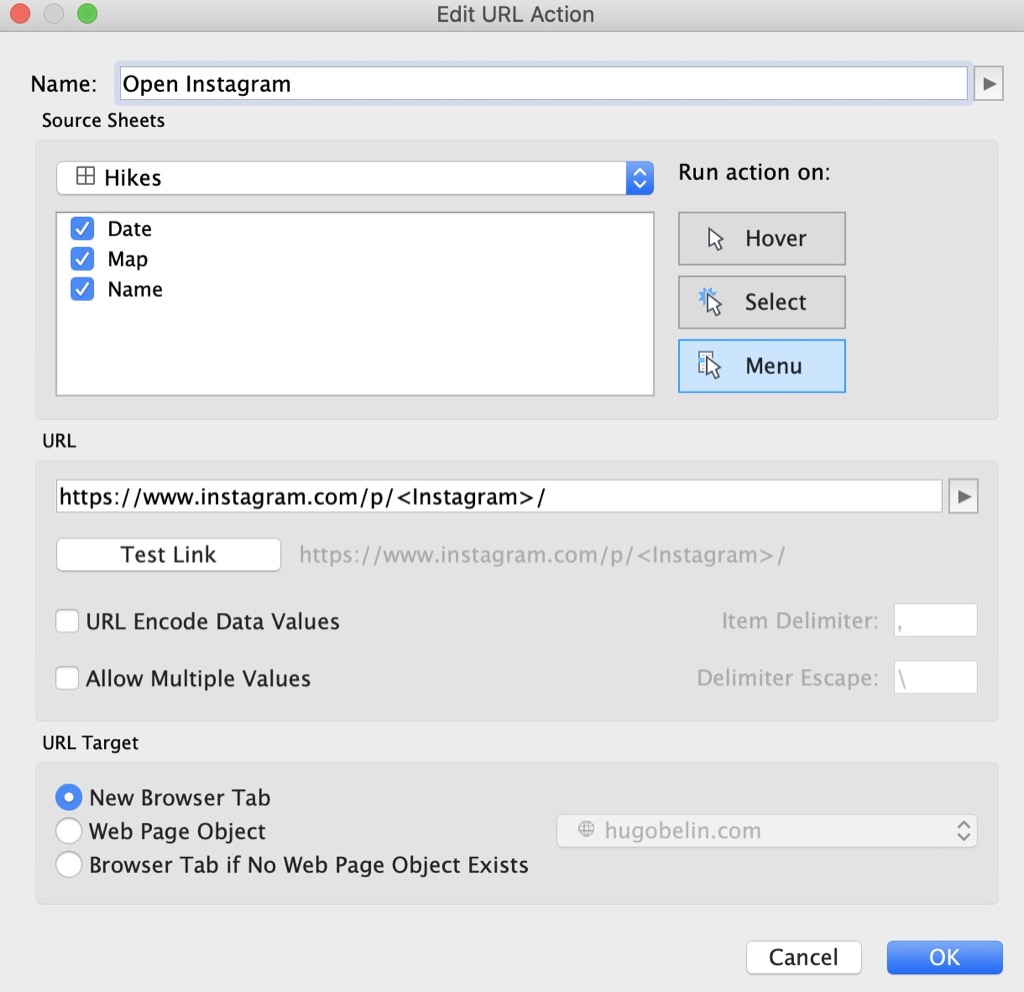Cancel the Edit URL Action dialog
This screenshot has height=992, width=1024.
click(x=803, y=957)
